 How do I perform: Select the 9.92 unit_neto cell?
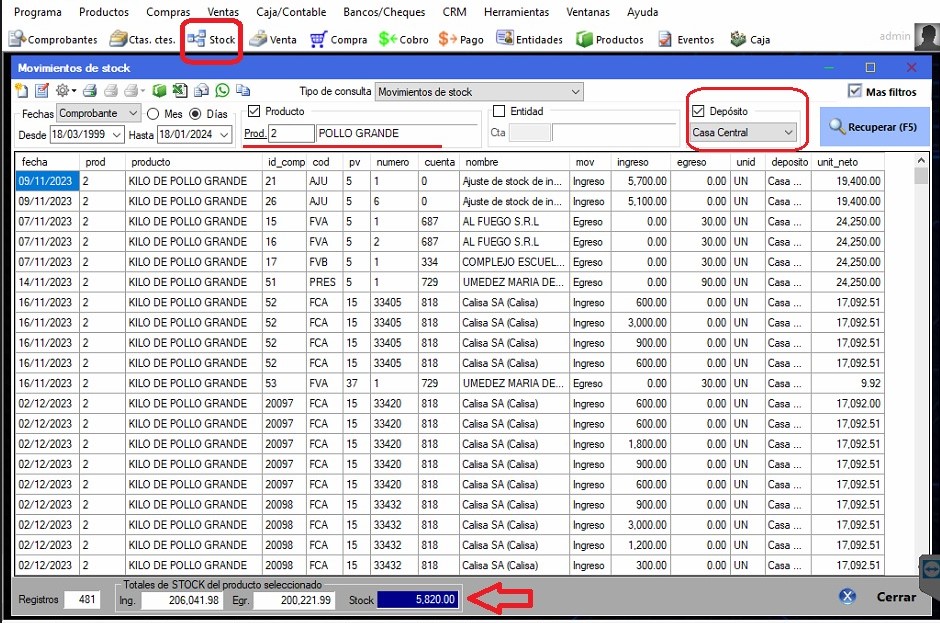pos(848,383)
